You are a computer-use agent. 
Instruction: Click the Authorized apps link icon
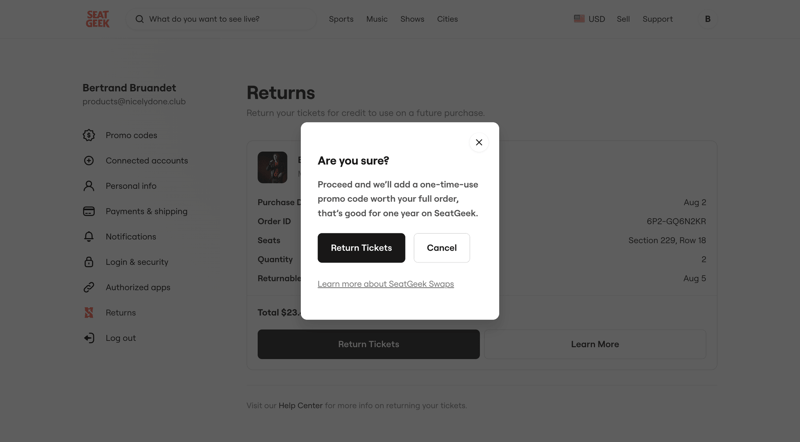[89, 287]
